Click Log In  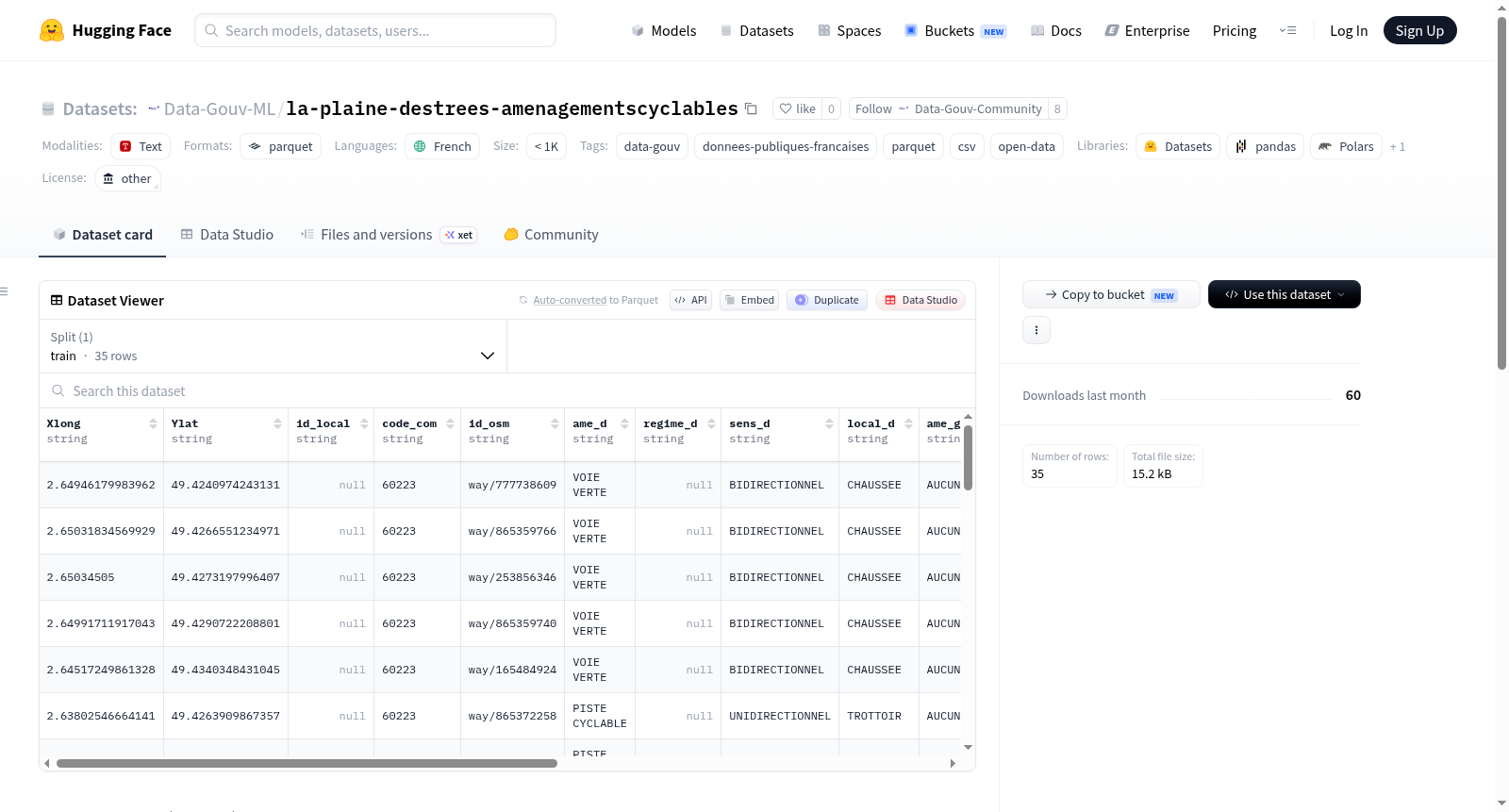coord(1349,30)
